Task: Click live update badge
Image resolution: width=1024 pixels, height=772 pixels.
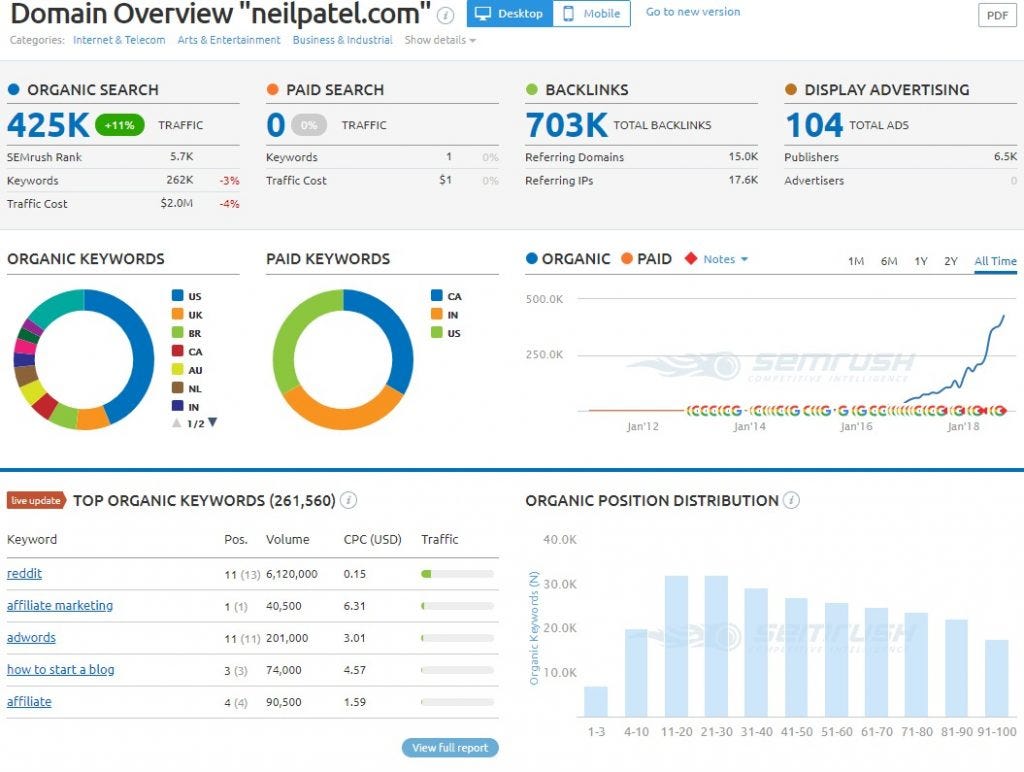Action: 36,500
